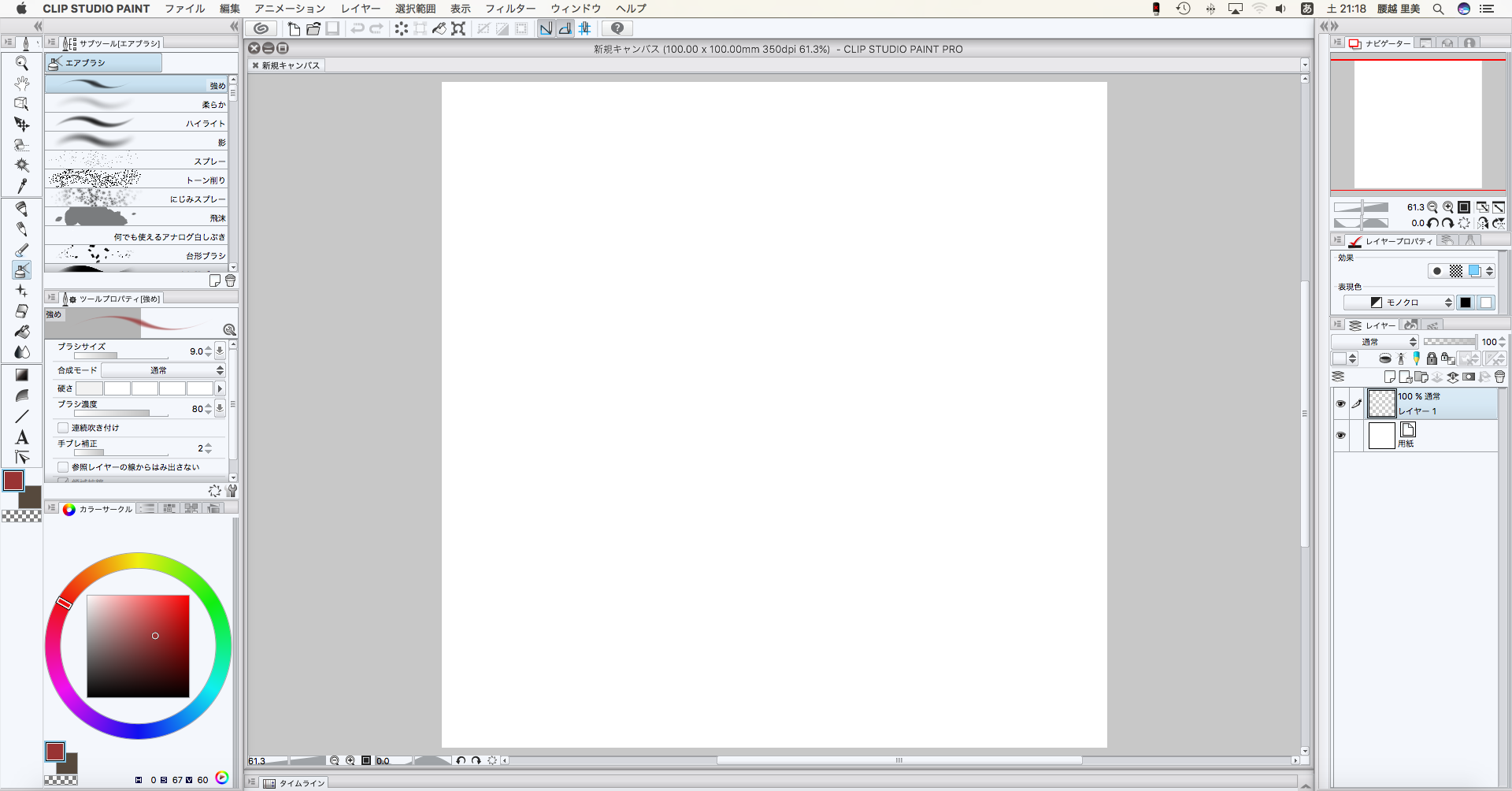Select the Eyedropper tool
1512x791 pixels.
click(x=22, y=186)
